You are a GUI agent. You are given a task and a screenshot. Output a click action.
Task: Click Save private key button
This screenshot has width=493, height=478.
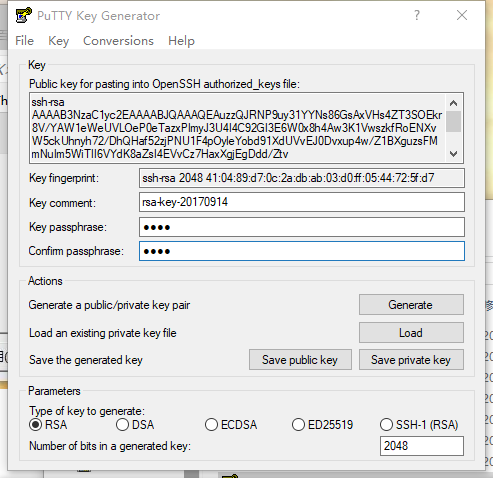click(x=411, y=360)
